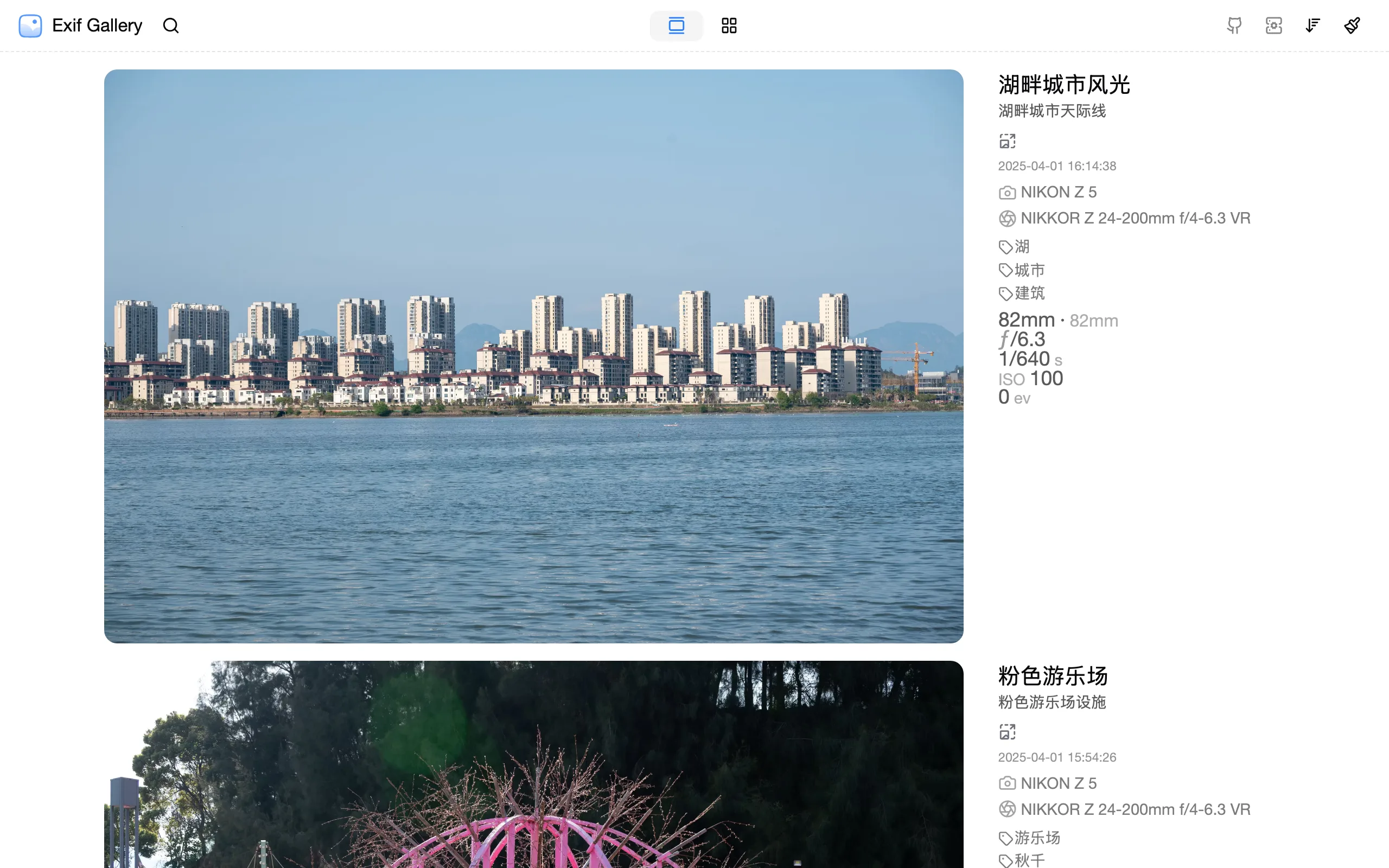Select the 建筑 tag
1389x868 pixels.
coord(1029,293)
